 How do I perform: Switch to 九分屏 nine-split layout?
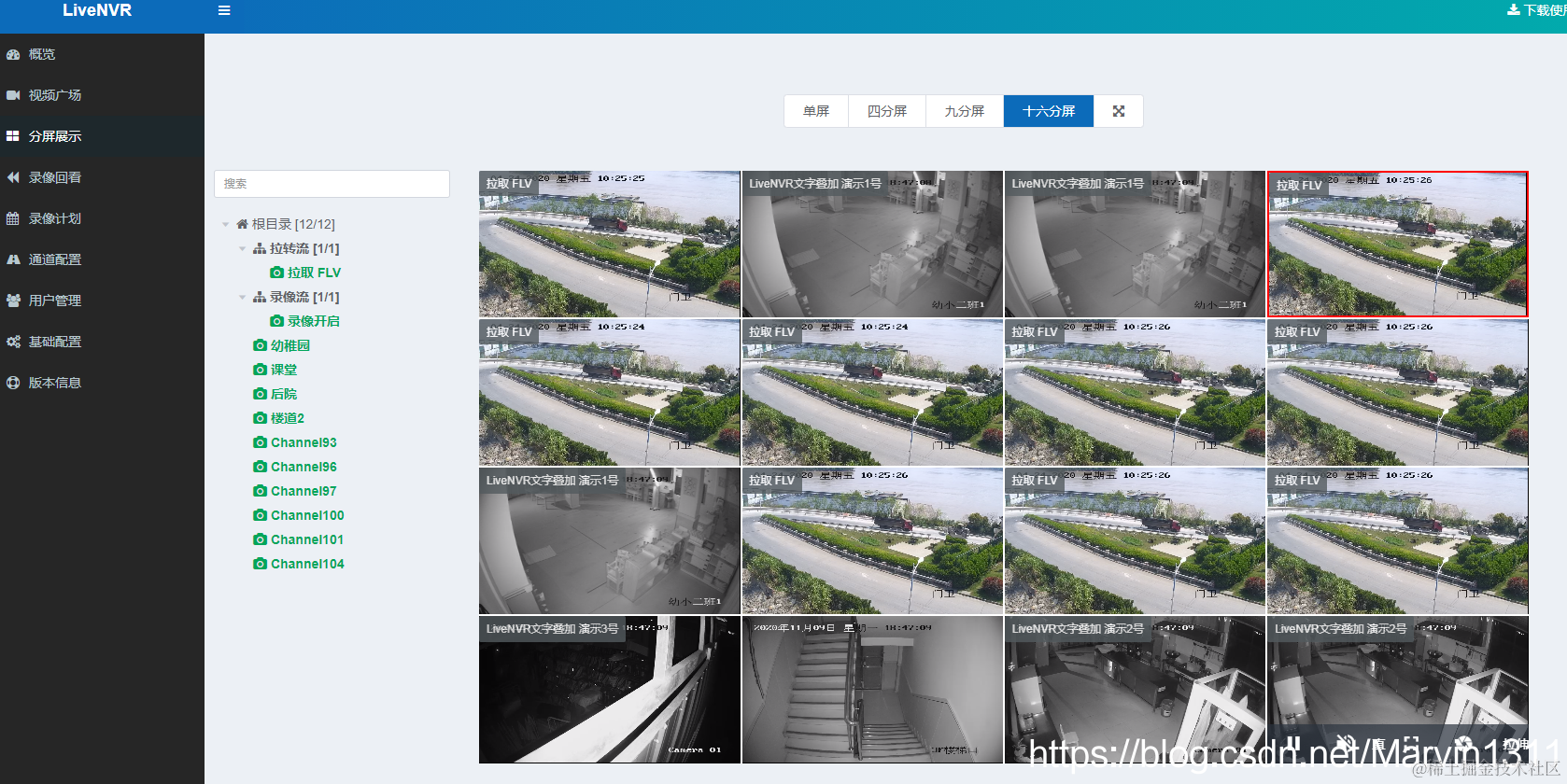965,111
